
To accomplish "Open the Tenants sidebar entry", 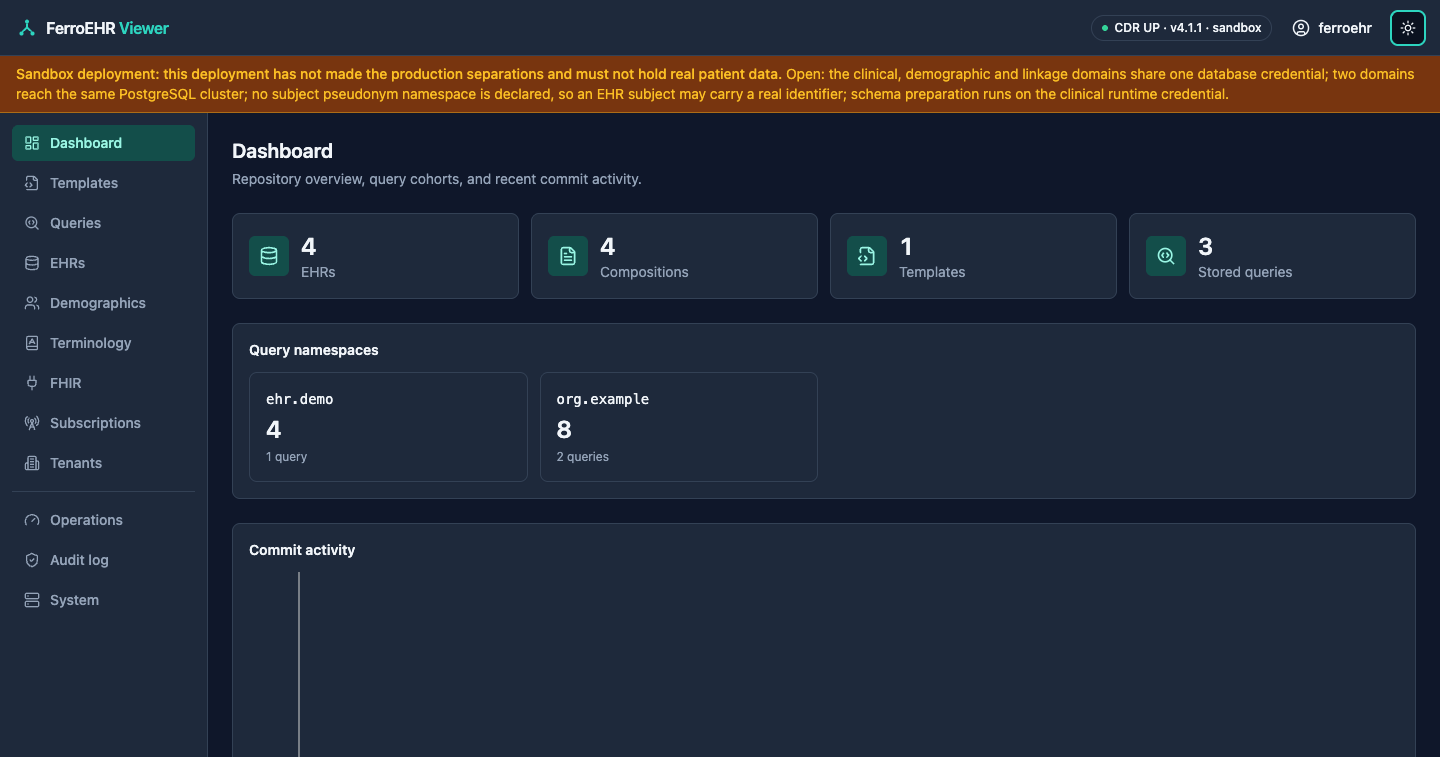I will pos(103,463).
